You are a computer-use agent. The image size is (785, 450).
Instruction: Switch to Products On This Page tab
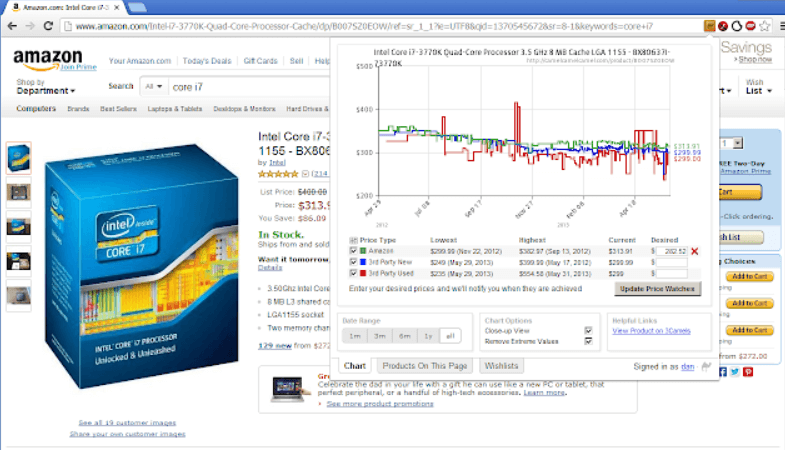click(x=425, y=366)
